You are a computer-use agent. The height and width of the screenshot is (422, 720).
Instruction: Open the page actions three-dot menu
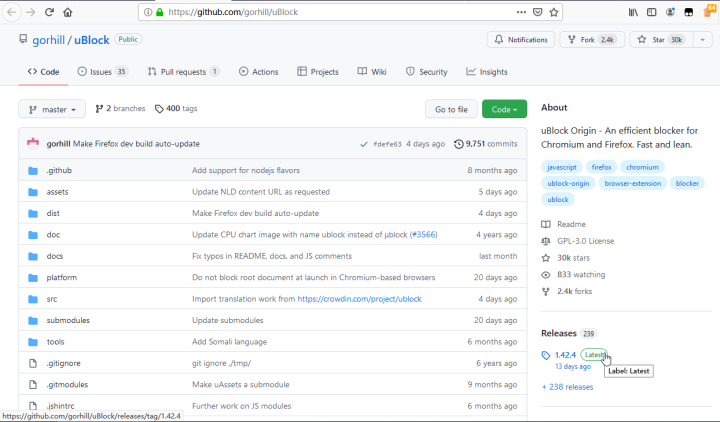coord(521,12)
